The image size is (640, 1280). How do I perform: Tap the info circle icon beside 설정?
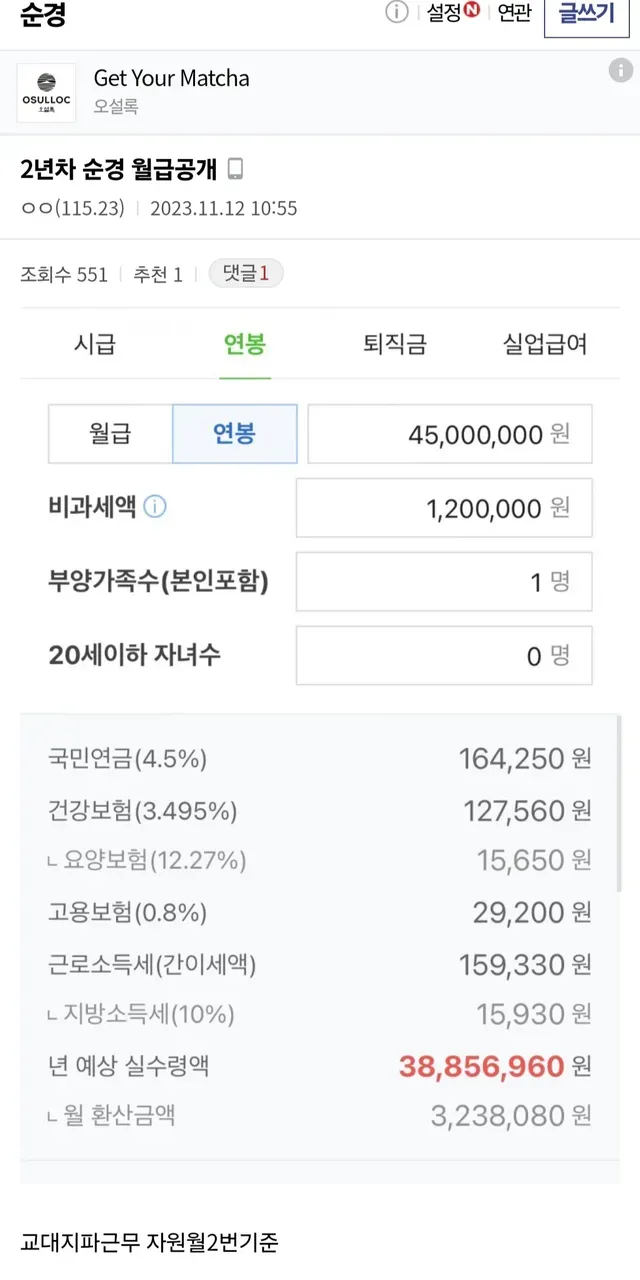[397, 12]
